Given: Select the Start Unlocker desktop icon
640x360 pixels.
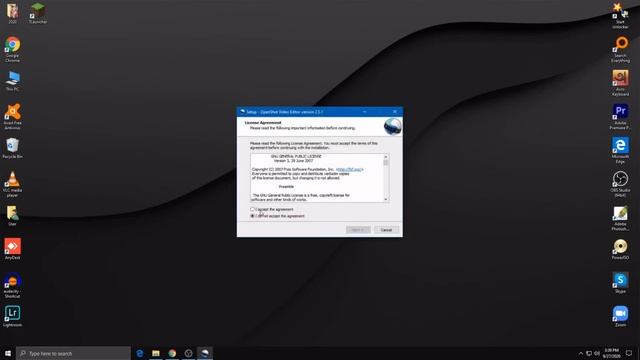Looking at the screenshot, I should [620, 16].
